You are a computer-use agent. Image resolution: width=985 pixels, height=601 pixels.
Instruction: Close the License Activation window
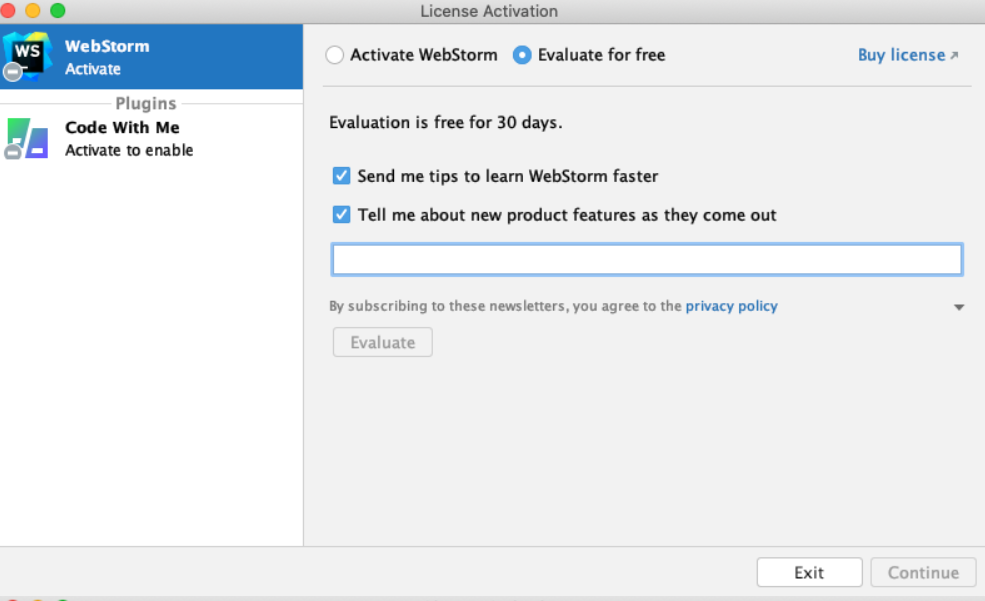[x=9, y=11]
